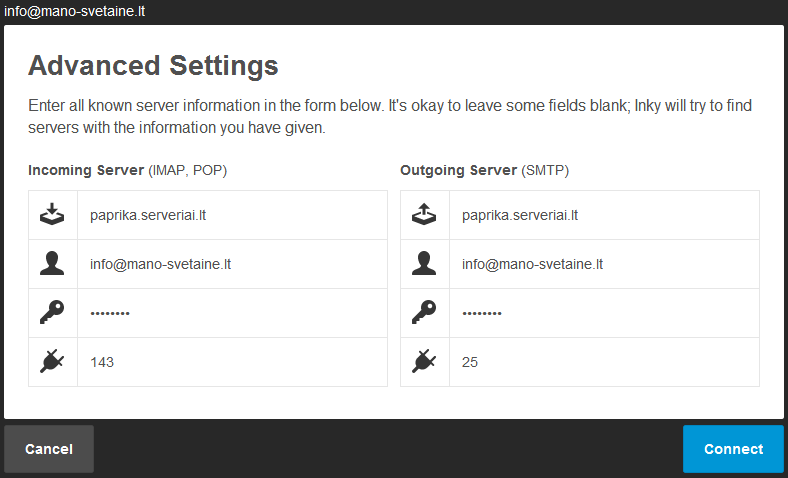Click the outgoing server port plug icon
This screenshot has width=788, height=478.
click(424, 362)
